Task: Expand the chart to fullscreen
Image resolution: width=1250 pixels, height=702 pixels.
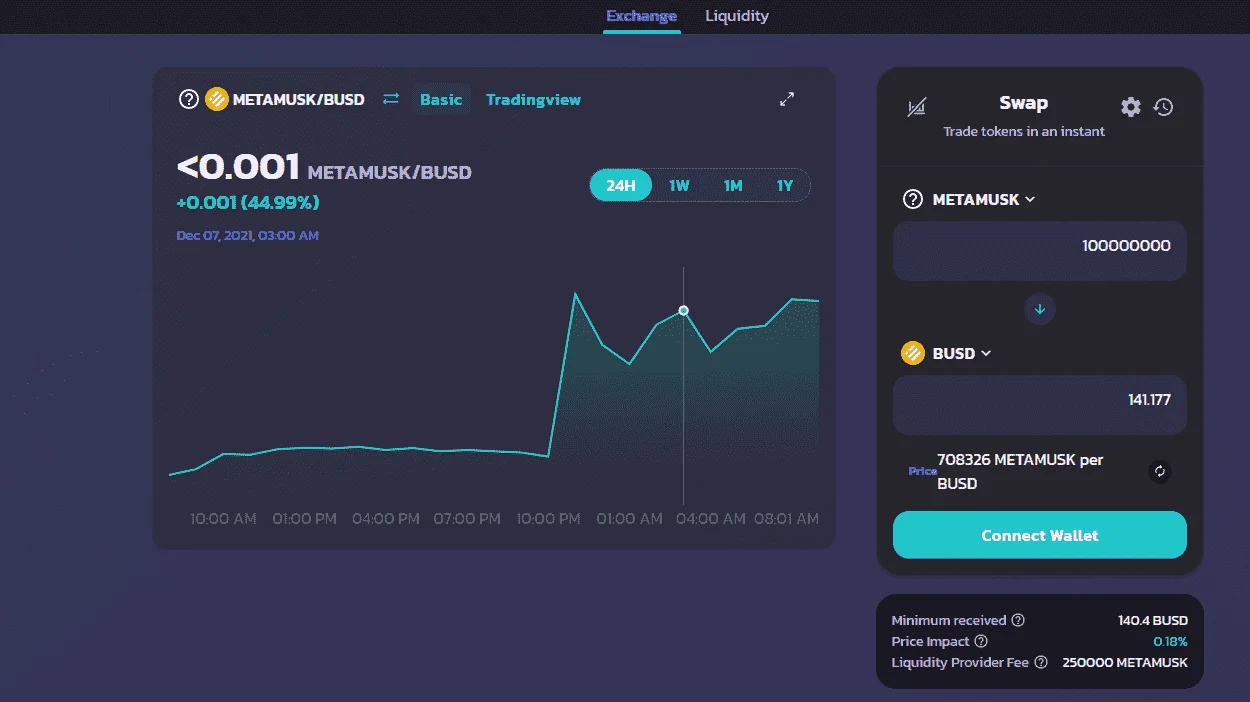Action: 787,99
